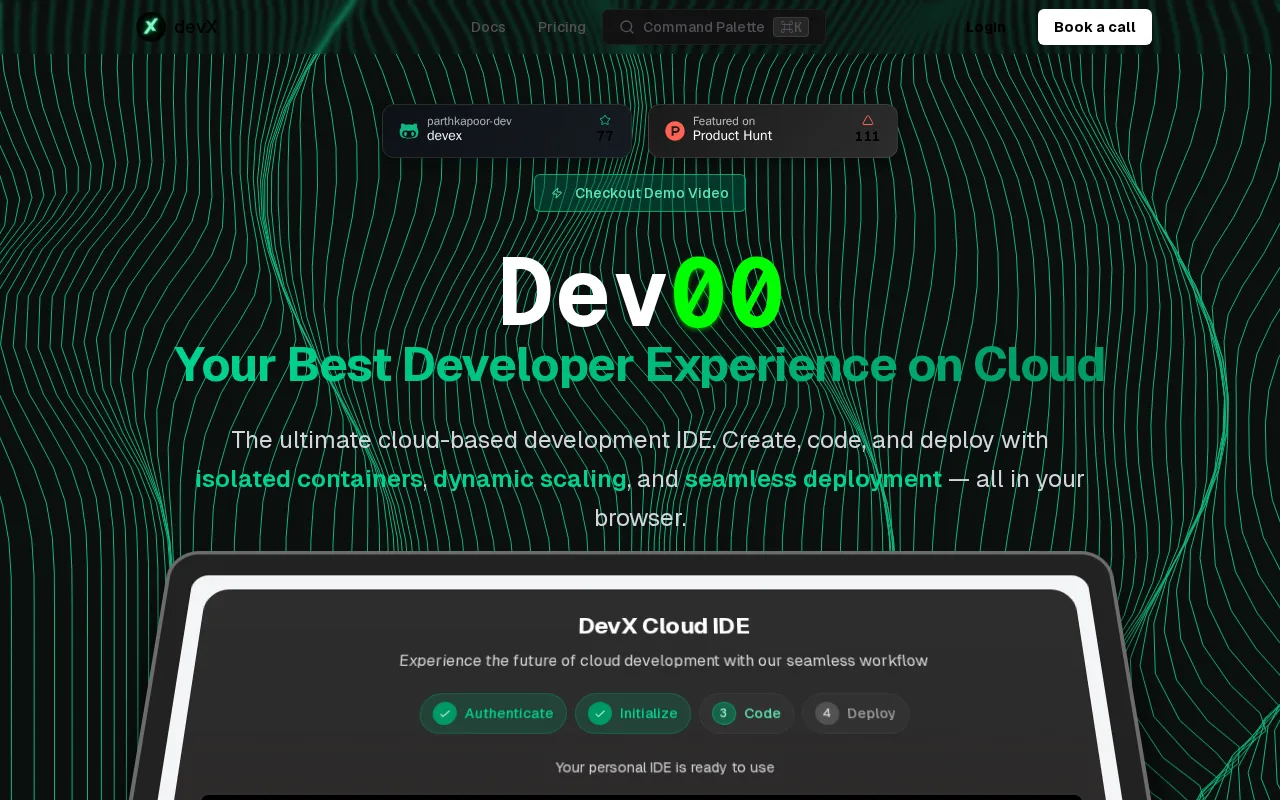The height and width of the screenshot is (800, 1280).
Task: Click the step 3 number badge
Action: pyautogui.click(x=724, y=713)
